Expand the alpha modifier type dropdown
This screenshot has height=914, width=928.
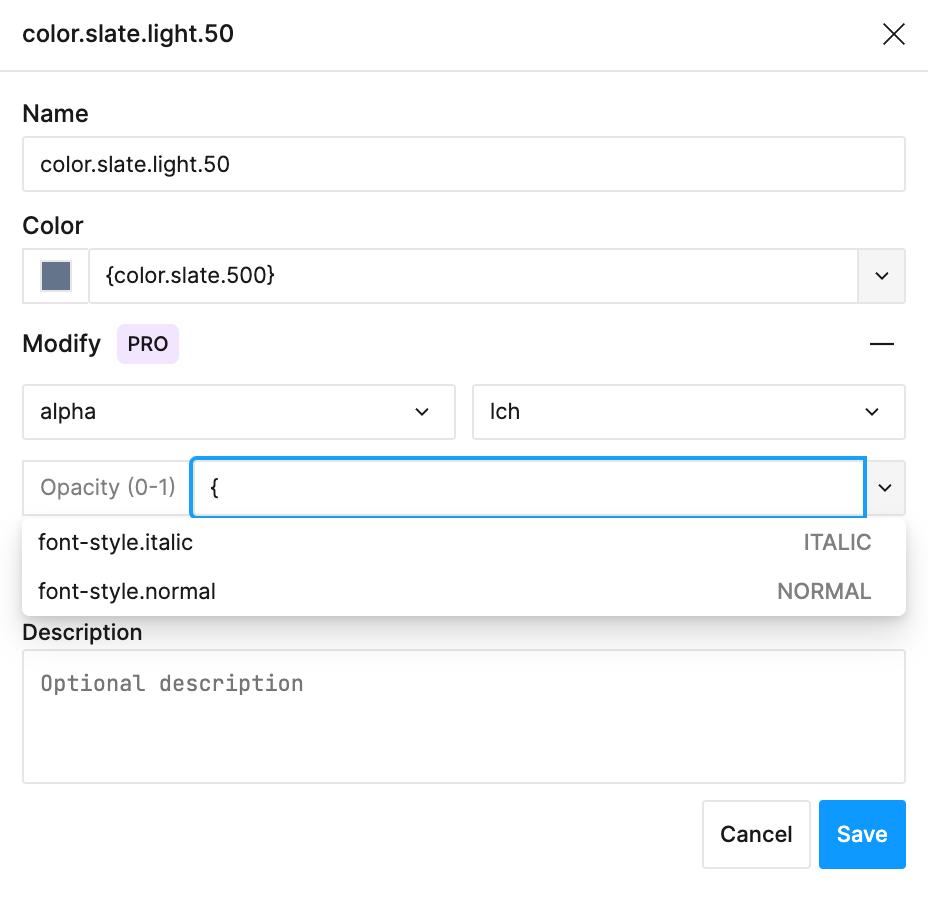click(238, 411)
